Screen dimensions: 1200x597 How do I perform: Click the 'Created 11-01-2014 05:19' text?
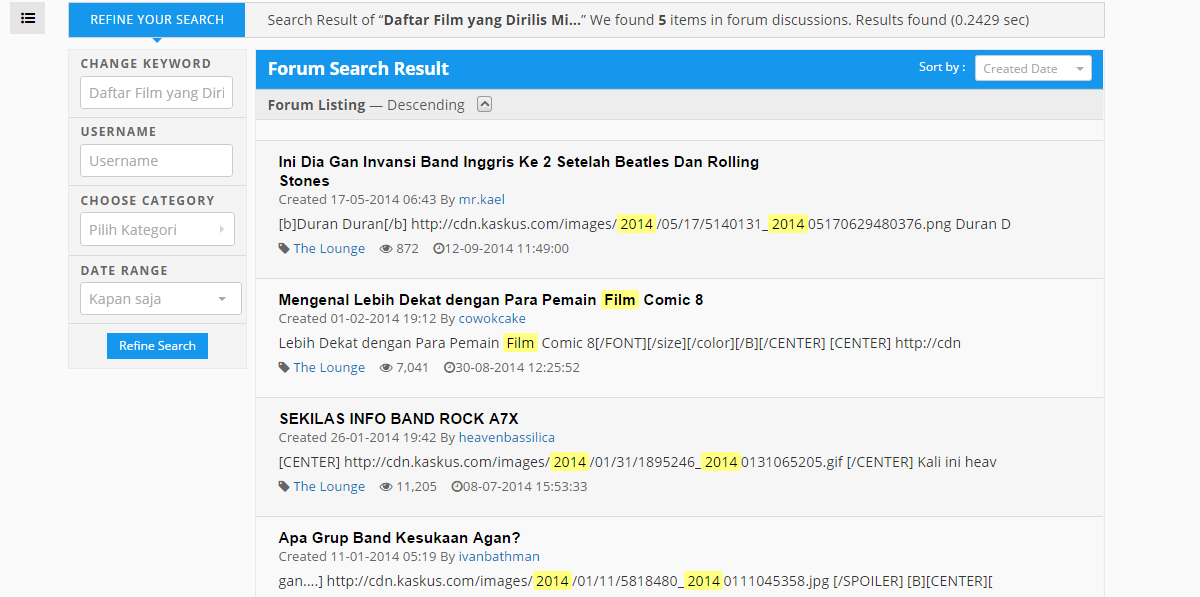357,556
